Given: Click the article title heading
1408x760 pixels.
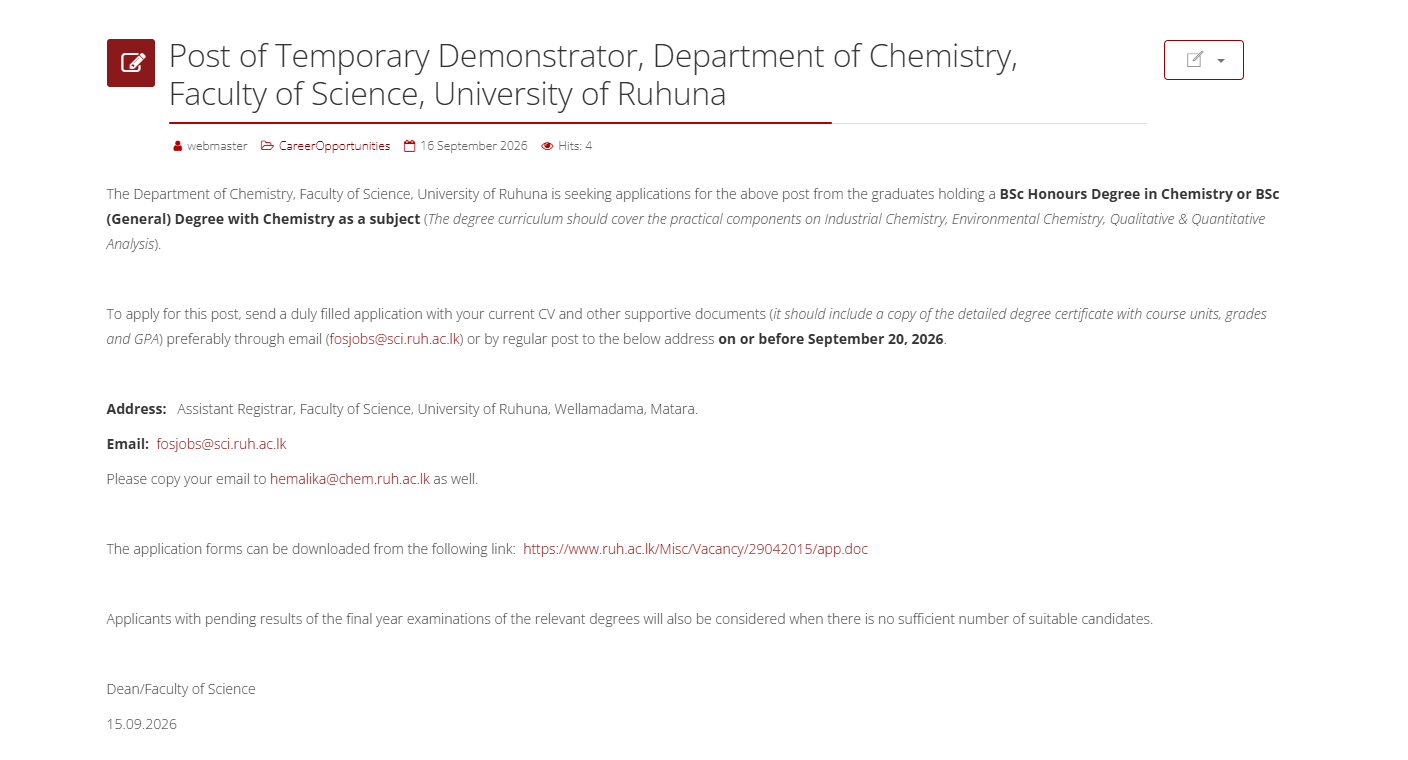Looking at the screenshot, I should 593,75.
